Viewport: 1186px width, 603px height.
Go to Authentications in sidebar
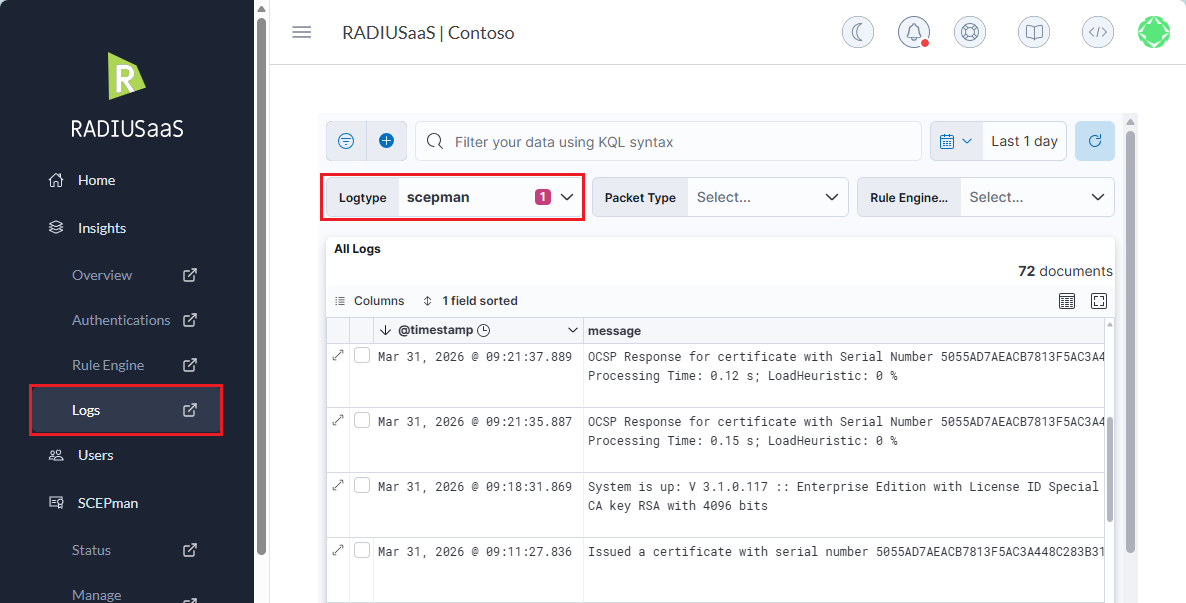(x=121, y=320)
